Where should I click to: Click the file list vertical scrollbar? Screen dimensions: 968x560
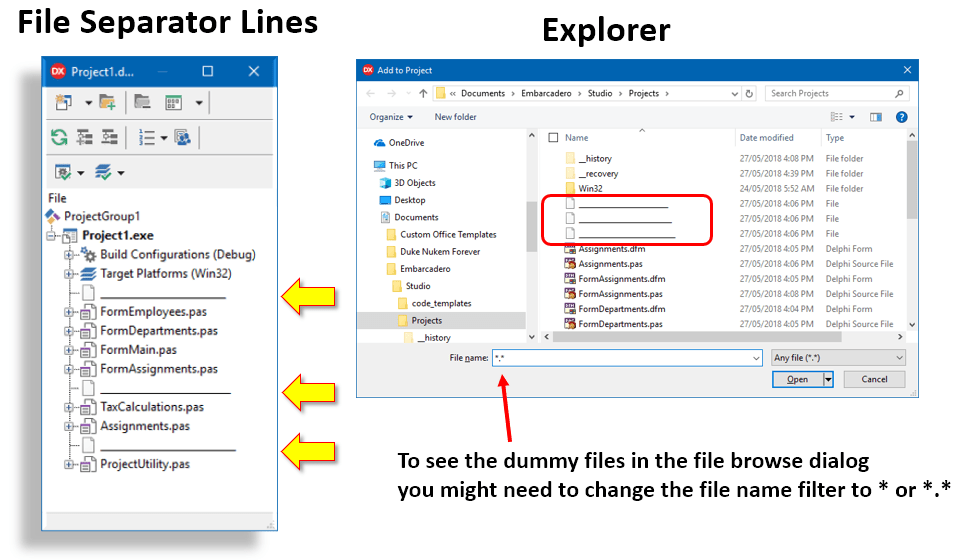point(912,180)
